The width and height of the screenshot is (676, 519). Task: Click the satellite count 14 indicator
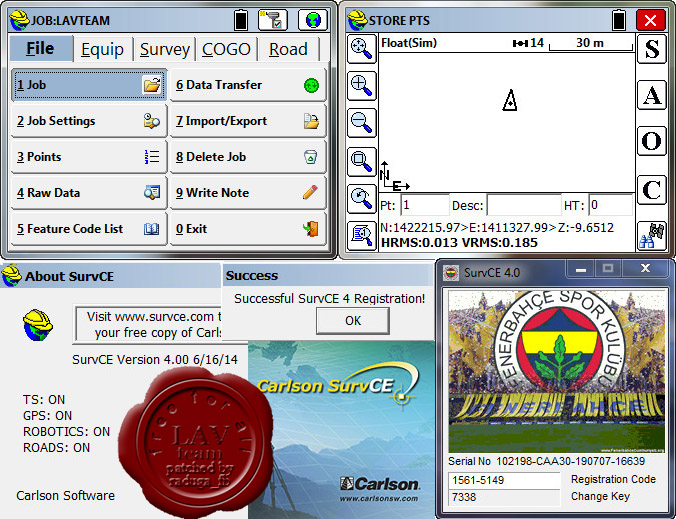pyautogui.click(x=528, y=43)
